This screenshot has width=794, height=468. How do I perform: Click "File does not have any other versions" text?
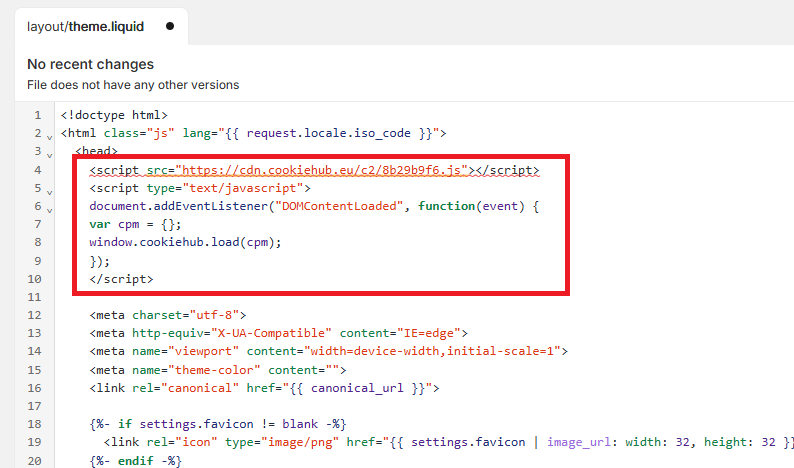click(x=133, y=85)
